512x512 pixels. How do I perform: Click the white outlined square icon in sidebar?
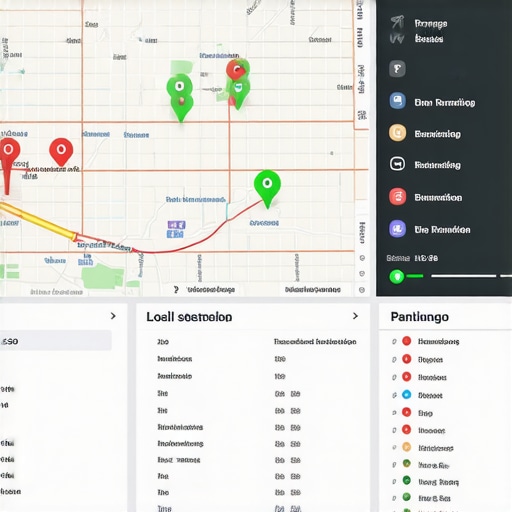point(397,164)
